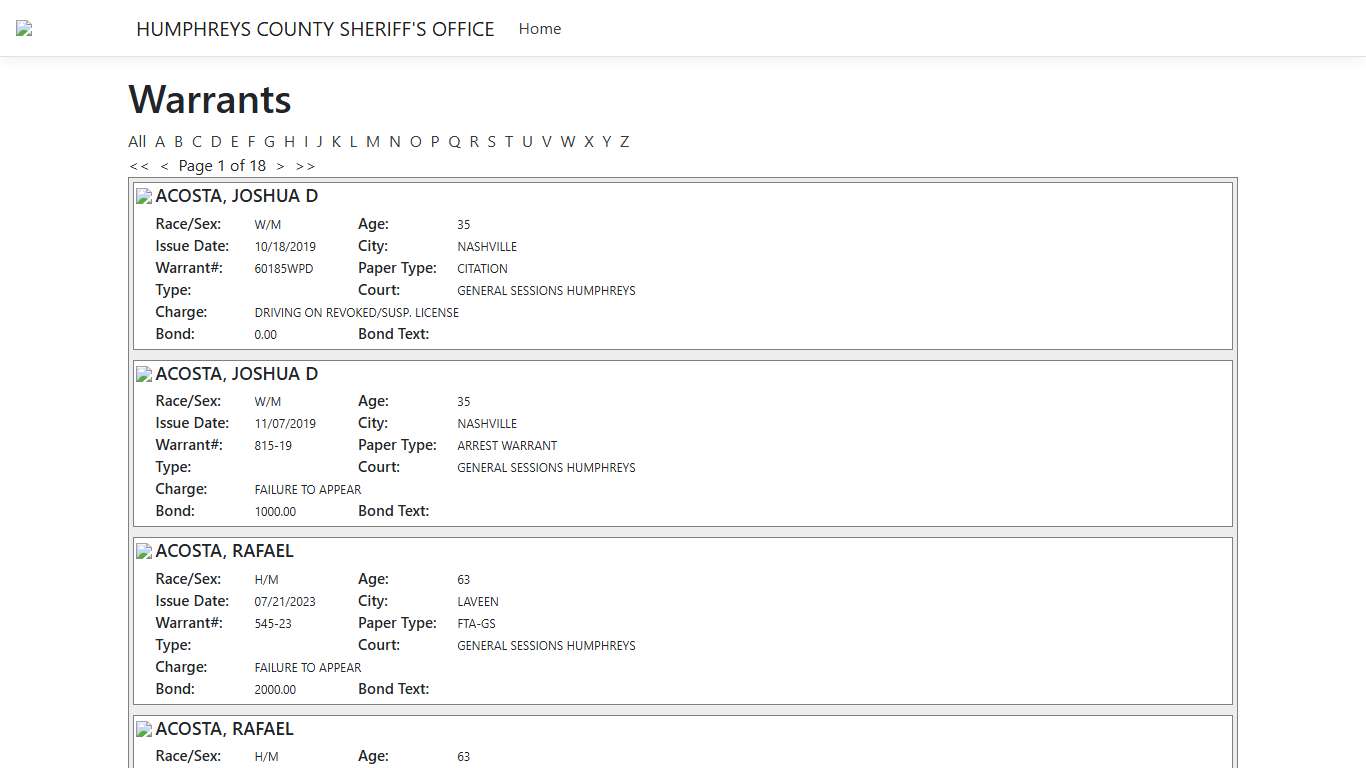Screen dimensions: 1366x768
Task: Go to the previous page of warrants
Action: pos(164,165)
